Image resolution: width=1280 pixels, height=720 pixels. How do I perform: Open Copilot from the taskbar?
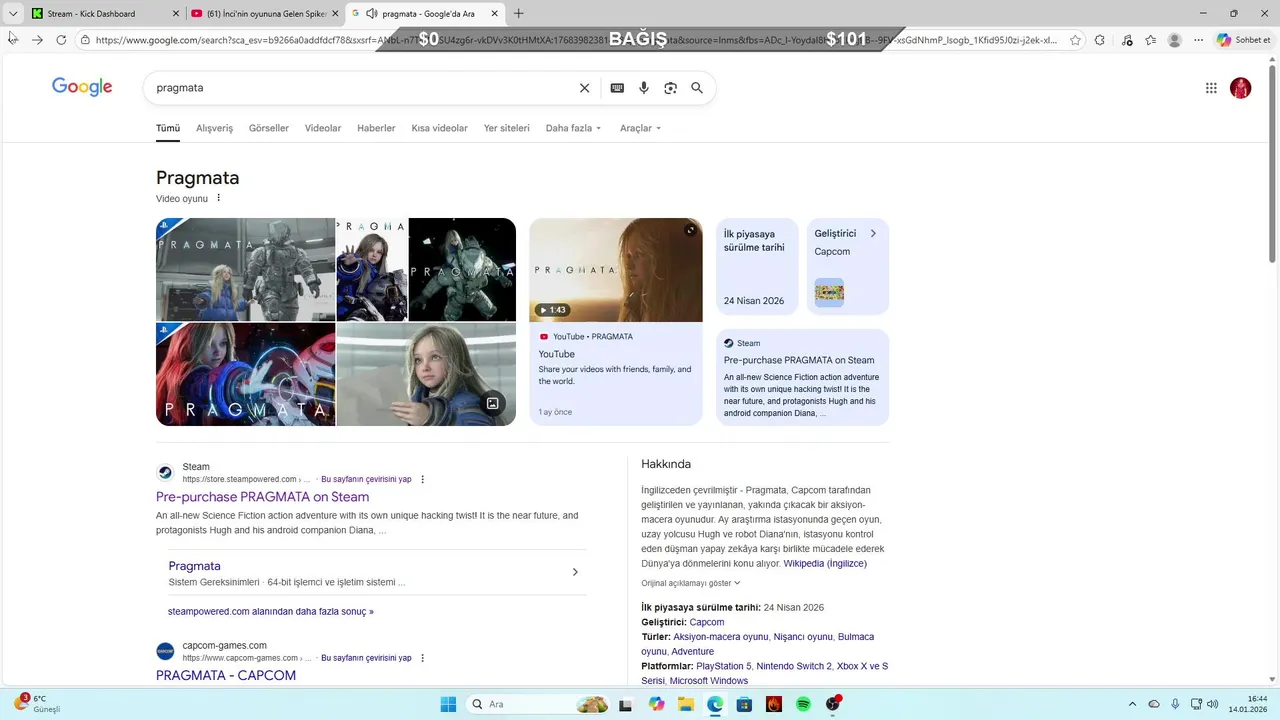point(656,704)
